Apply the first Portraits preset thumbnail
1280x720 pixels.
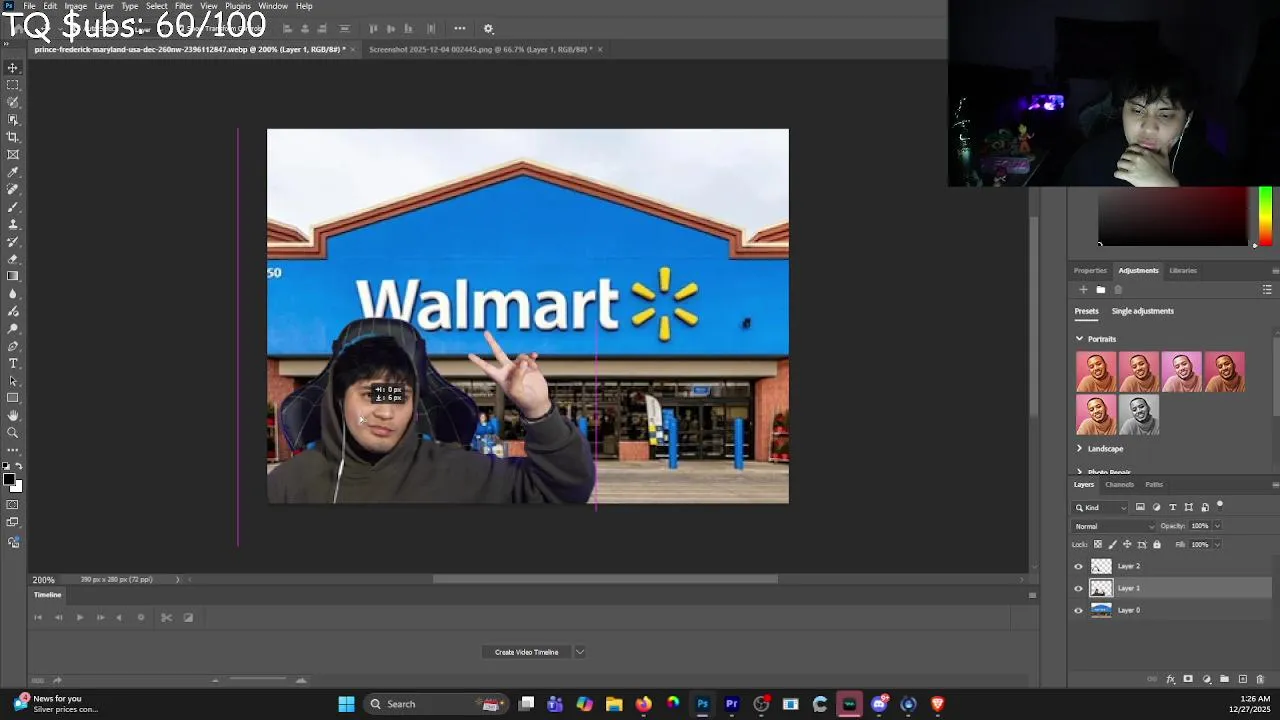pos(1096,372)
